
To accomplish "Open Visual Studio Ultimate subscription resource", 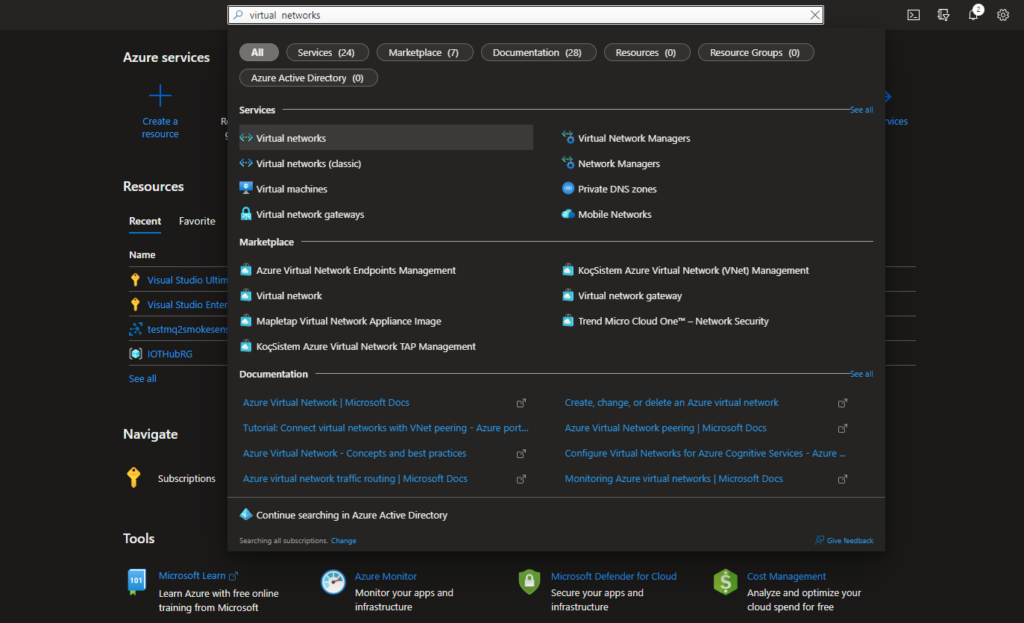I will pos(187,280).
